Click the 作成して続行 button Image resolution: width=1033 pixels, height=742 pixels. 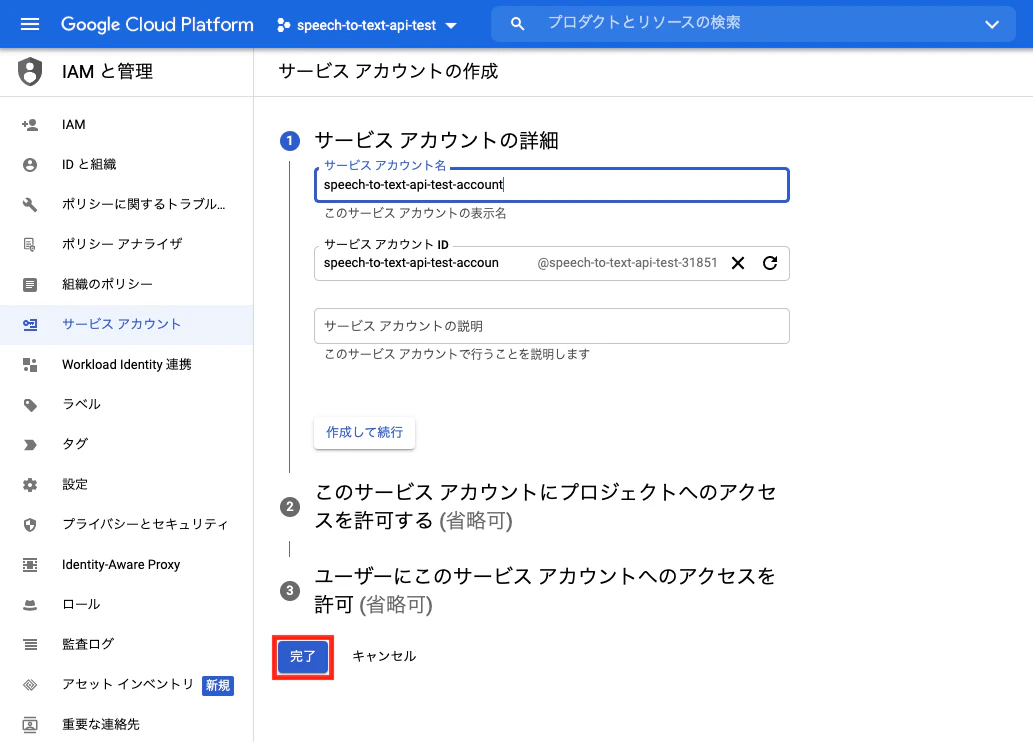364,432
